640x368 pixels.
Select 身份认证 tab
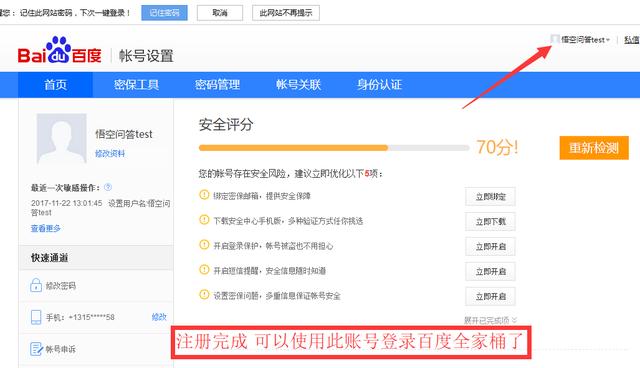coord(379,85)
